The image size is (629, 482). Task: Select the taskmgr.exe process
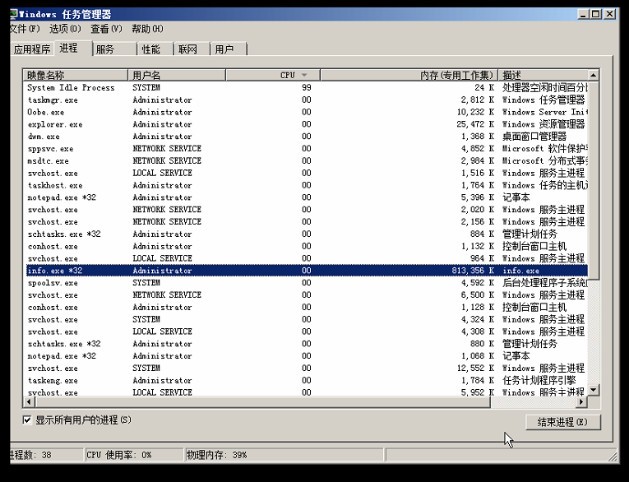(306, 100)
